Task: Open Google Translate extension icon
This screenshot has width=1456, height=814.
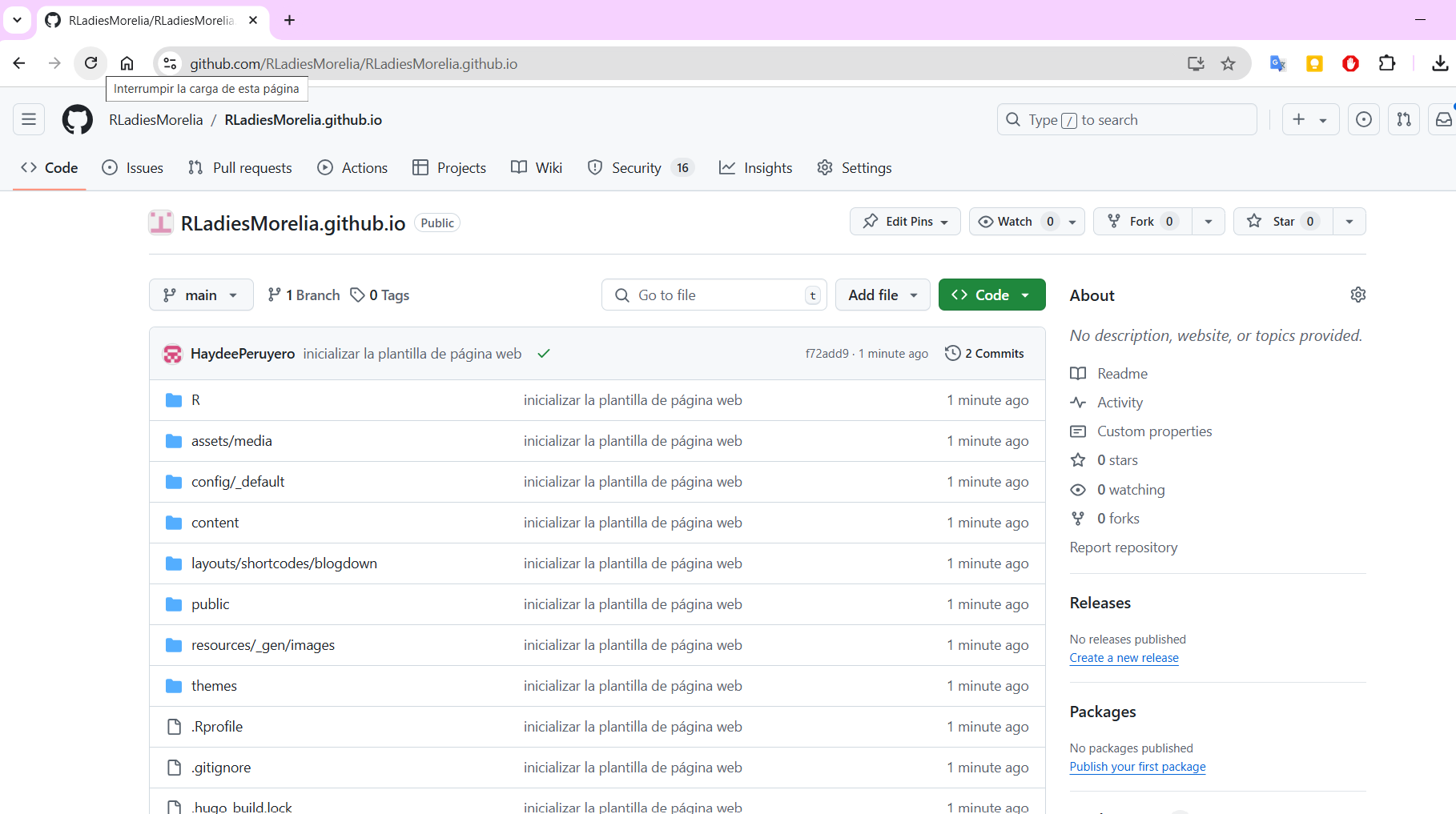Action: point(1278,63)
